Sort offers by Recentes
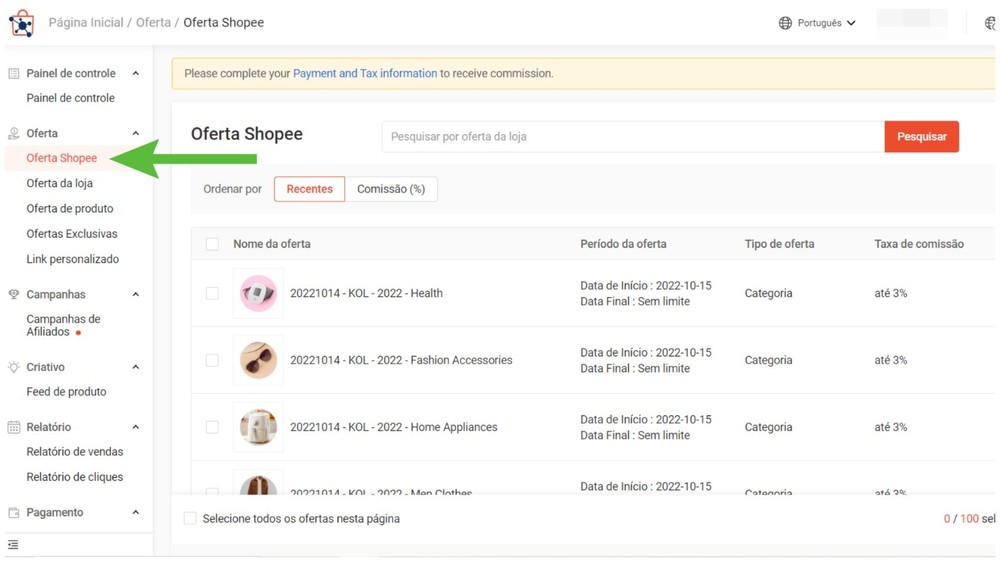 click(309, 189)
